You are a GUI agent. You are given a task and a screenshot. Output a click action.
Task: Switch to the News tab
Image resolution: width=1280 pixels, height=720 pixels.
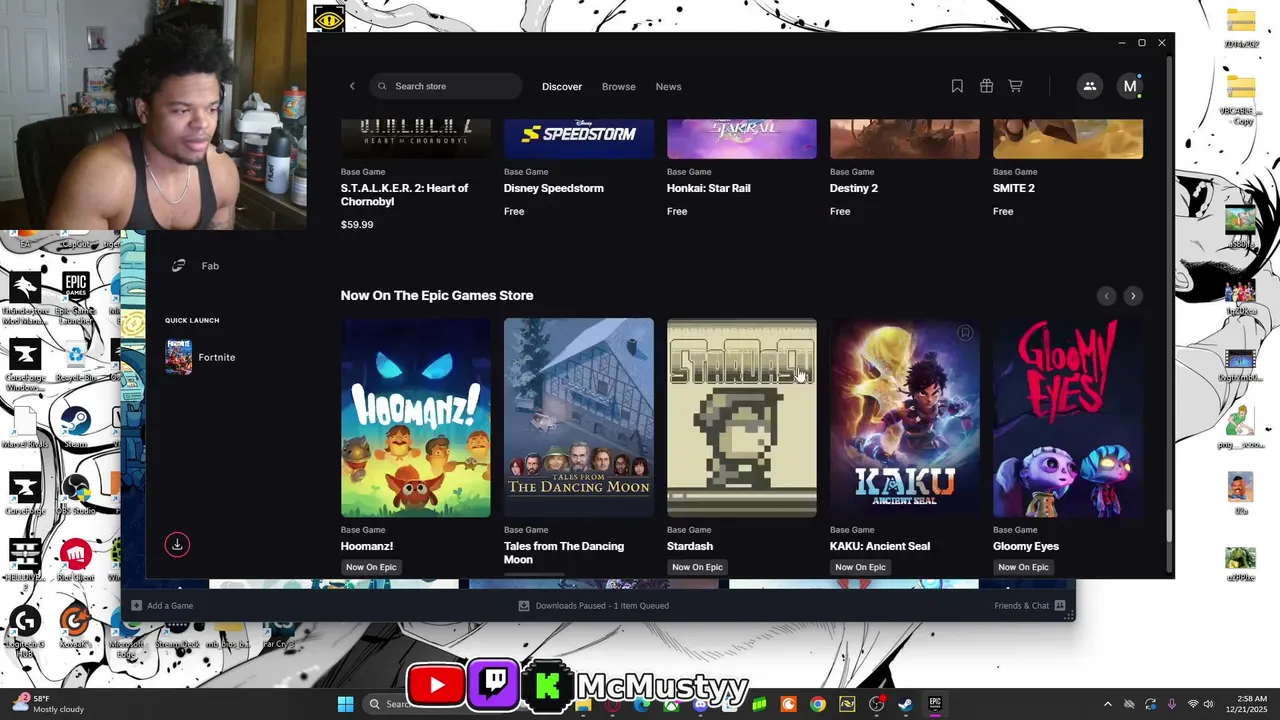coord(669,86)
